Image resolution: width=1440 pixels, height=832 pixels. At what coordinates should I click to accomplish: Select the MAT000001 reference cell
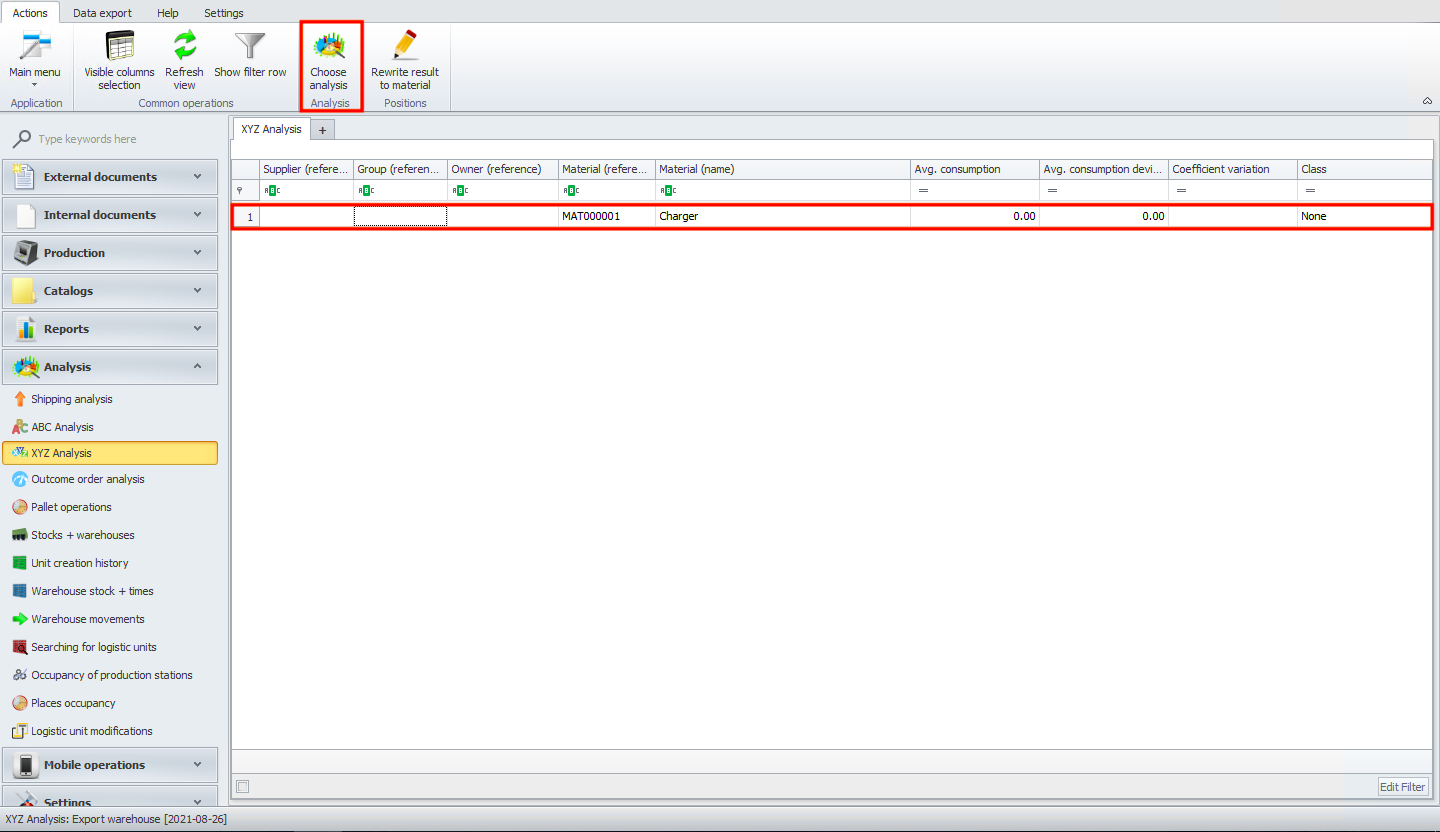[x=607, y=216]
